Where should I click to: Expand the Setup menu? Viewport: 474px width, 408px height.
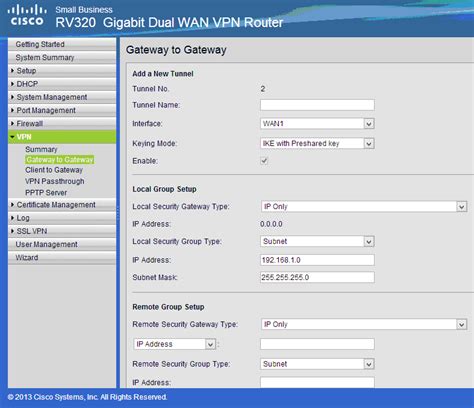[x=62, y=71]
